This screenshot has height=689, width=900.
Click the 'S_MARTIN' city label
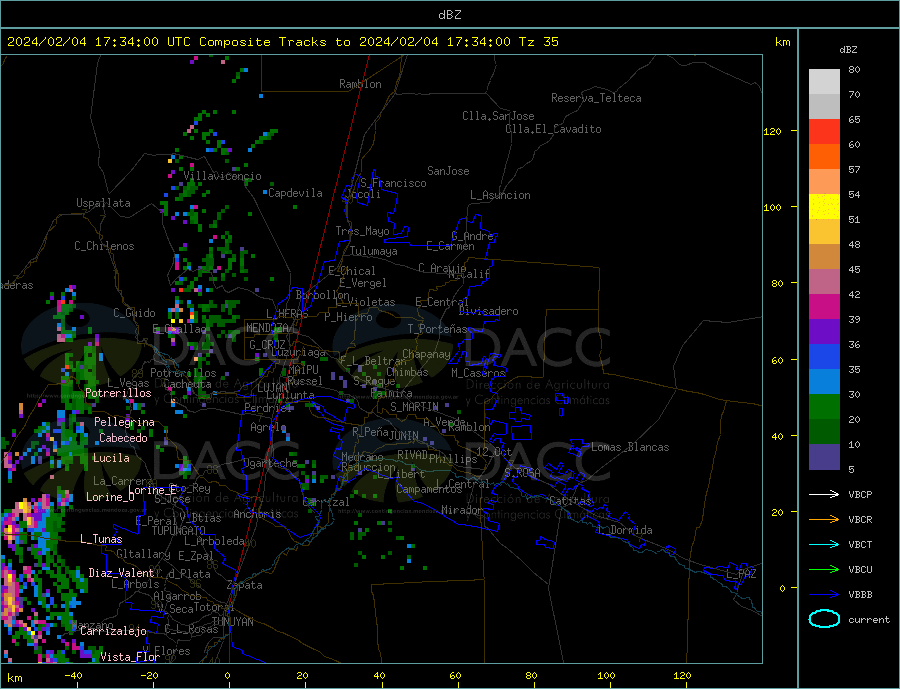click(x=414, y=407)
